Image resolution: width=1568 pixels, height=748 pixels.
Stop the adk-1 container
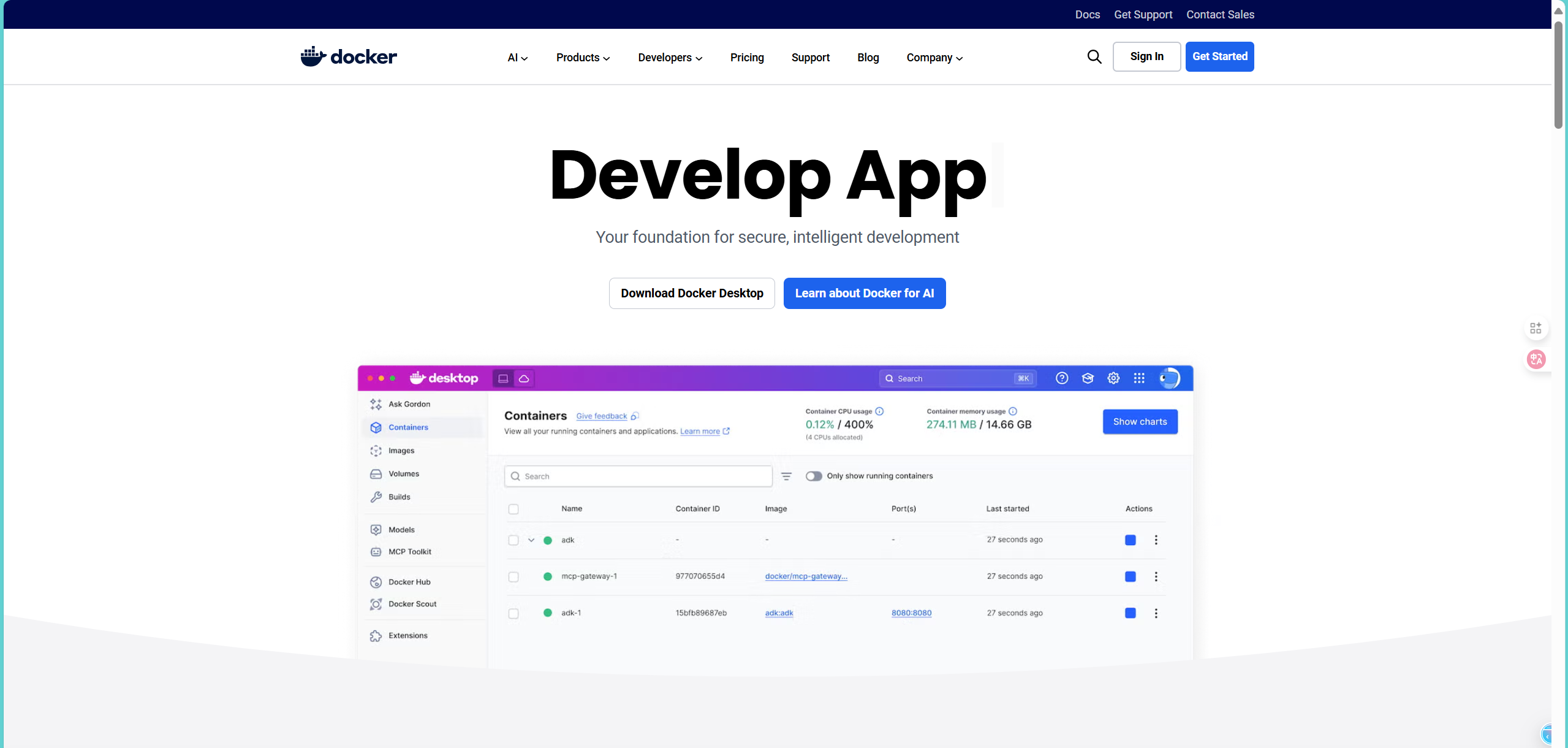(1131, 613)
